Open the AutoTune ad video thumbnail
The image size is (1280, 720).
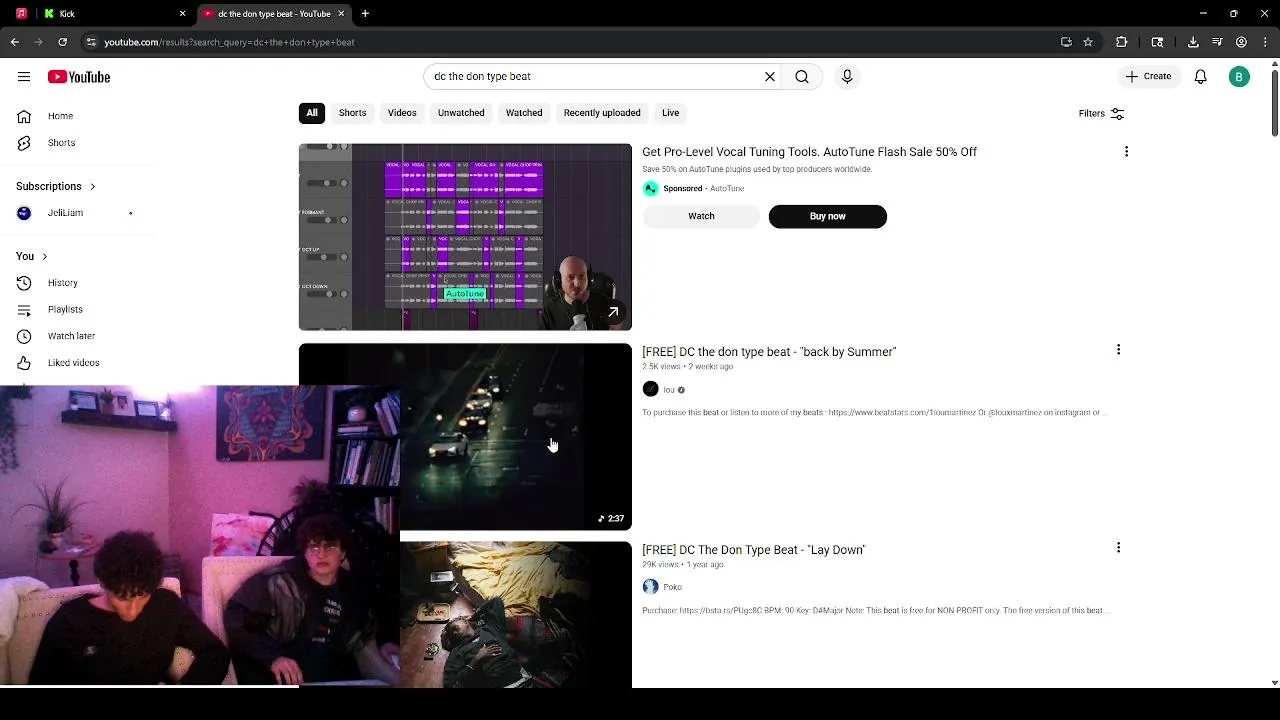[465, 237]
